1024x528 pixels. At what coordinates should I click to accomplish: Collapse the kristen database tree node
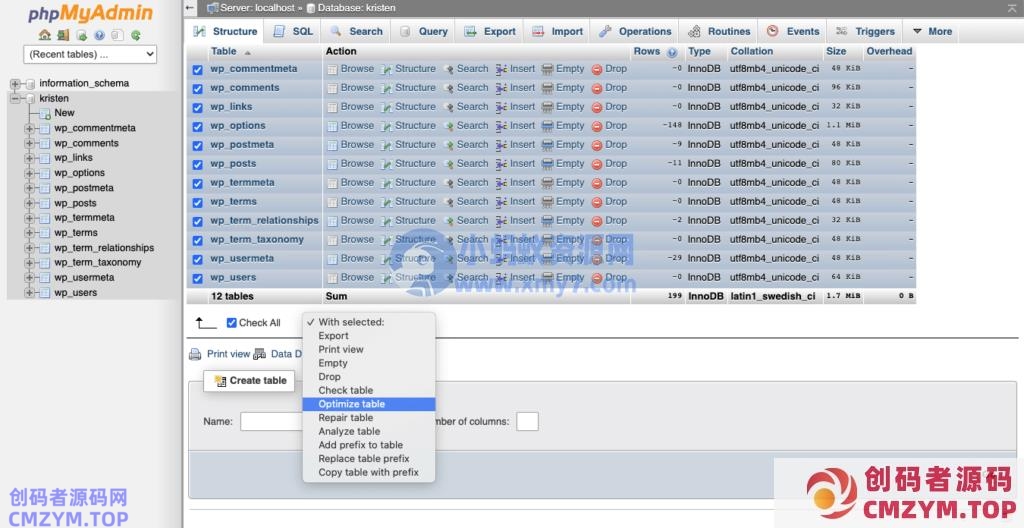tap(15, 99)
